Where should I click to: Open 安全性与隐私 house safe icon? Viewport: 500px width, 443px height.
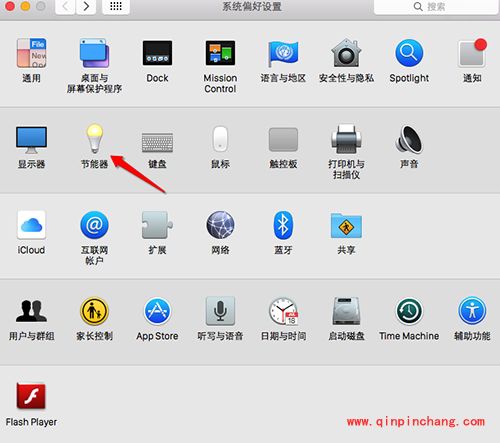[x=346, y=53]
